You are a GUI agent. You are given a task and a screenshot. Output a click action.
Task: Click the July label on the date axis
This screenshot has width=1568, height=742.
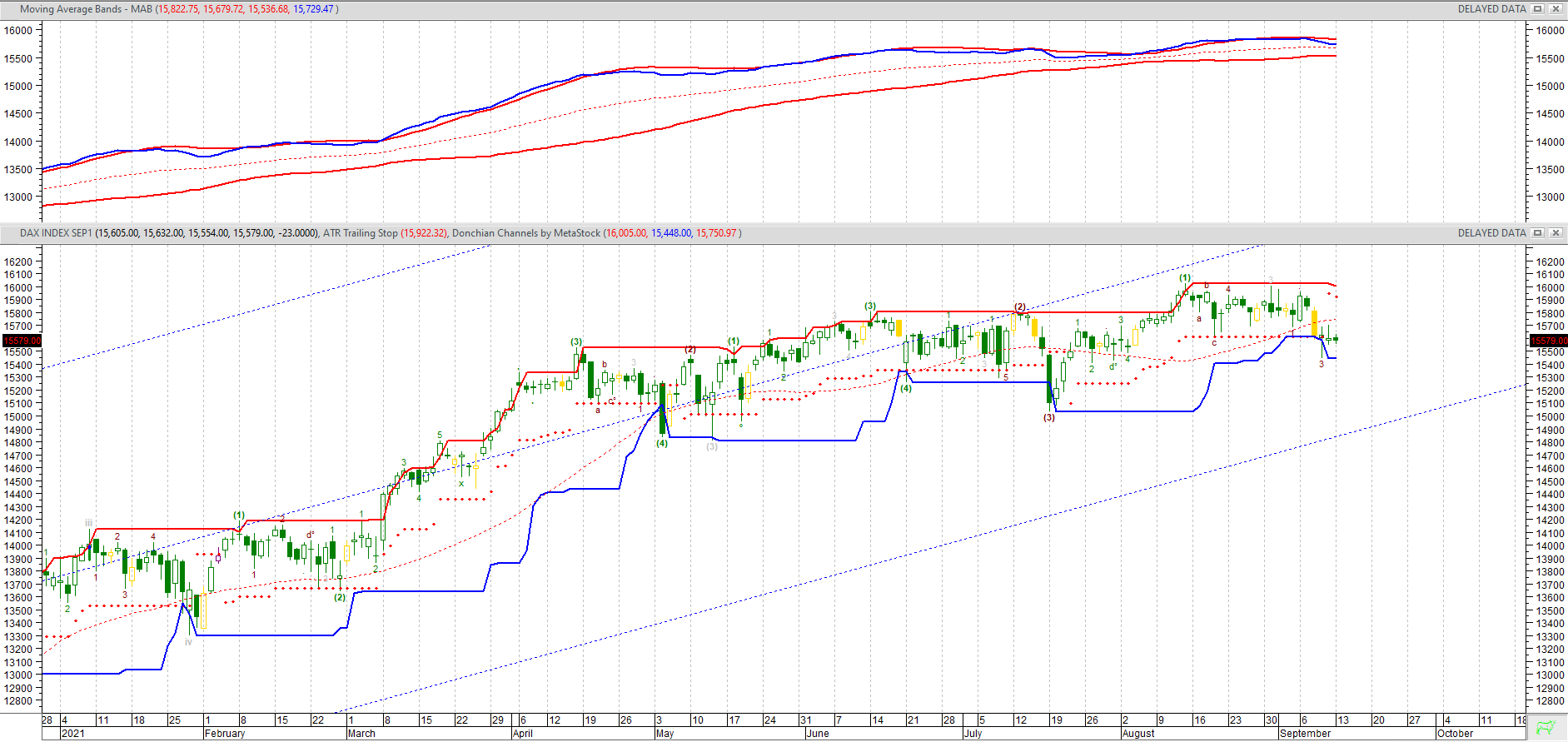pyautogui.click(x=973, y=734)
